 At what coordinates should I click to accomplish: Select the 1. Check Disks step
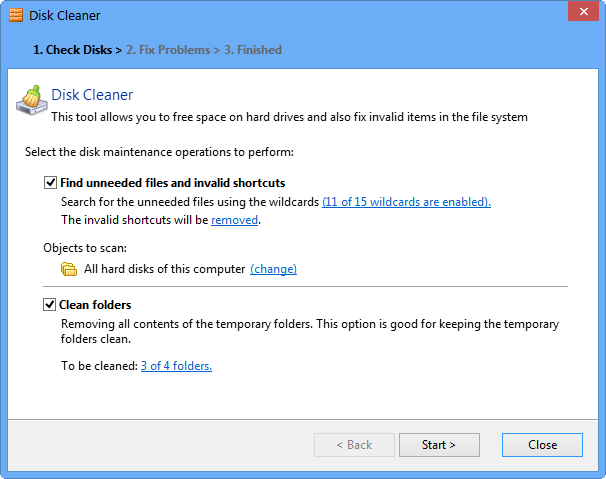click(x=73, y=50)
